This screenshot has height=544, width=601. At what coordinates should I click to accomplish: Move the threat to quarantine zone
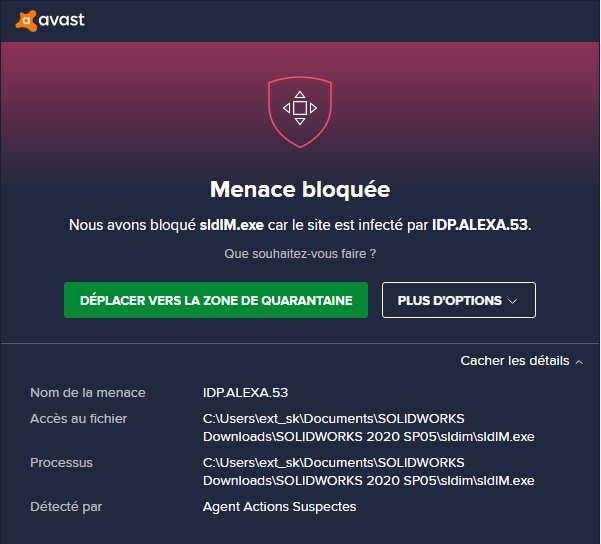click(216, 300)
